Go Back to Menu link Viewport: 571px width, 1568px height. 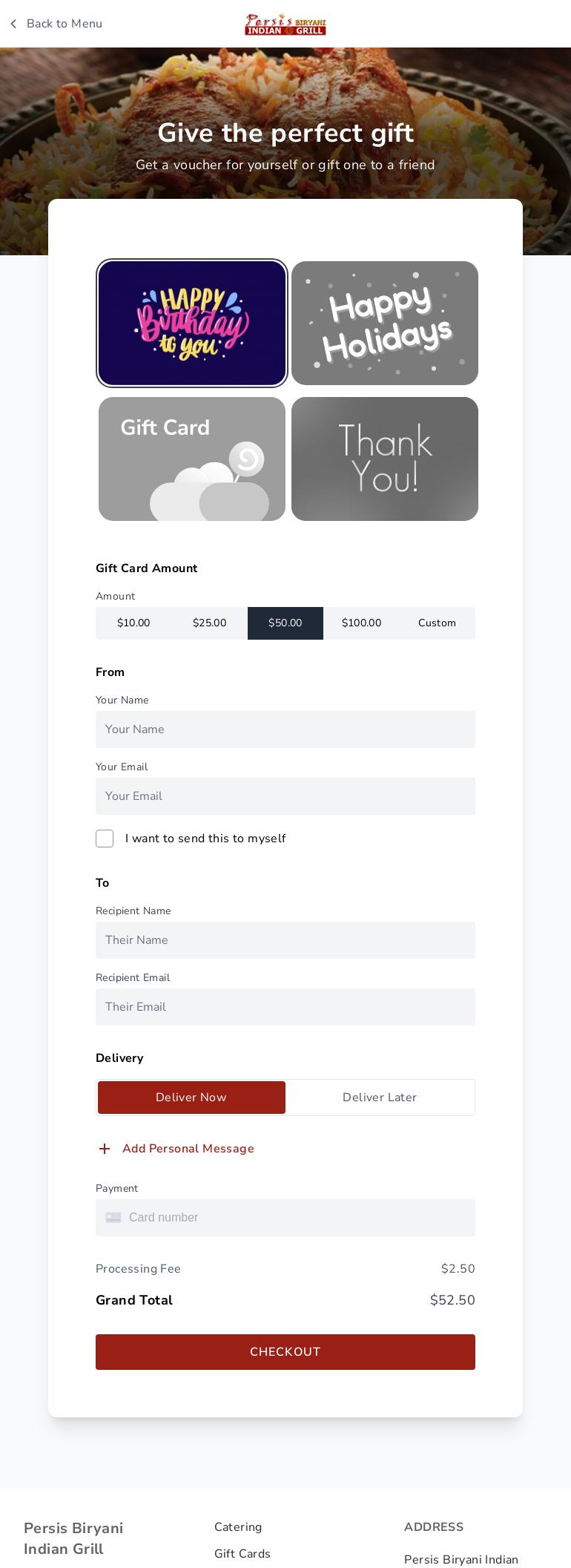[x=65, y=24]
